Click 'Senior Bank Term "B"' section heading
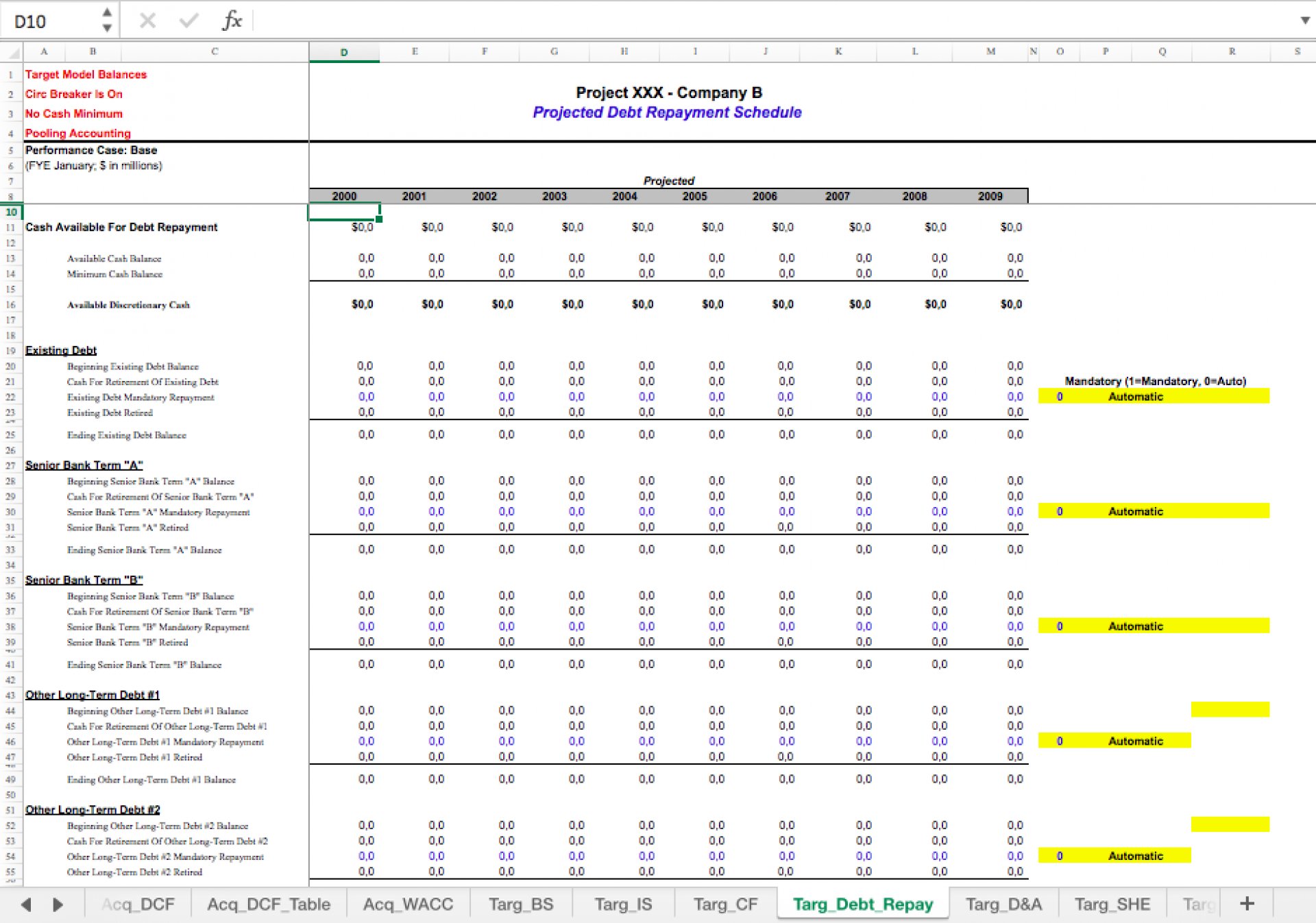Viewport: 1316px width, 923px height. (84, 580)
